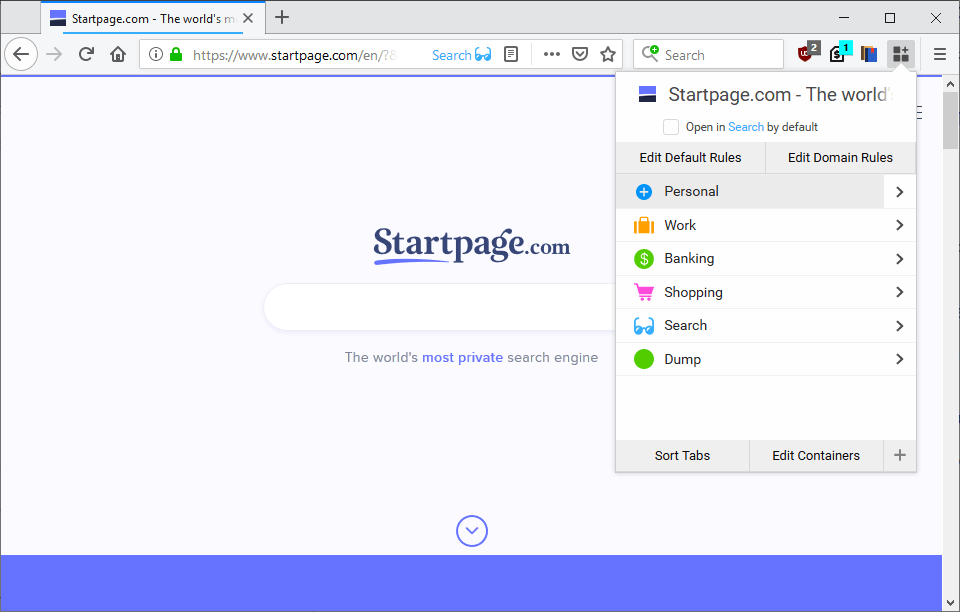The width and height of the screenshot is (960, 612).
Task: Click the Startpage.com logo
Action: [x=471, y=245]
